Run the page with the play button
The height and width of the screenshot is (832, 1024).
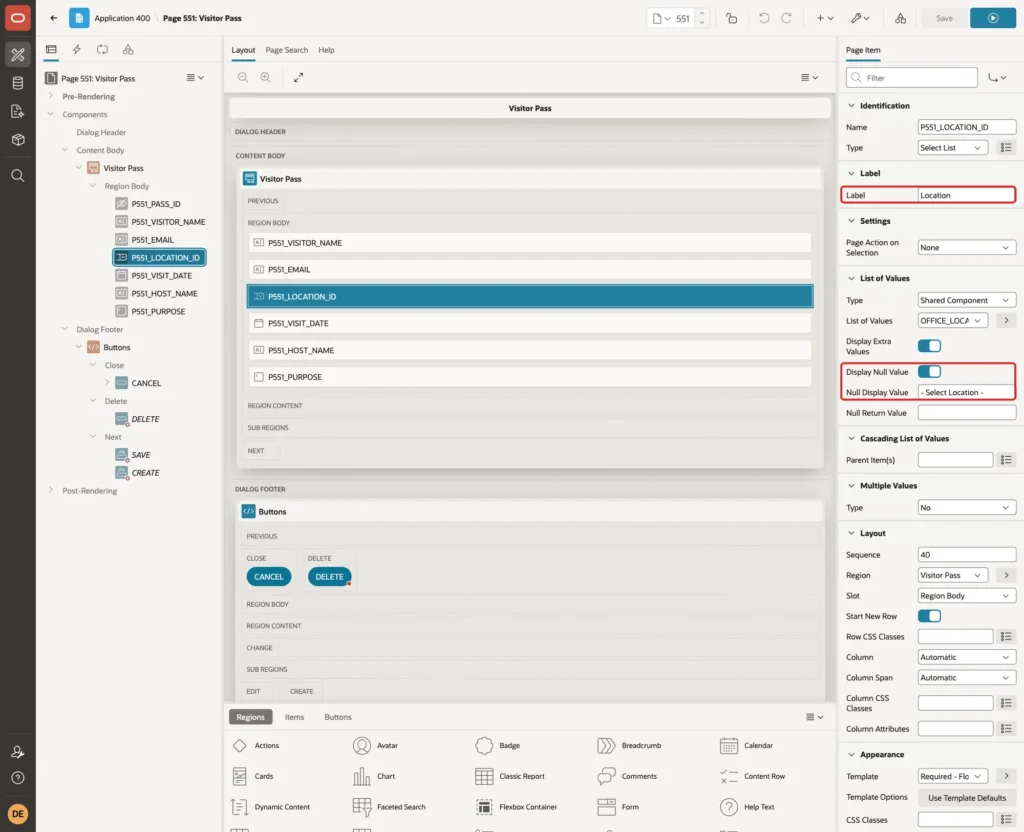[993, 18]
